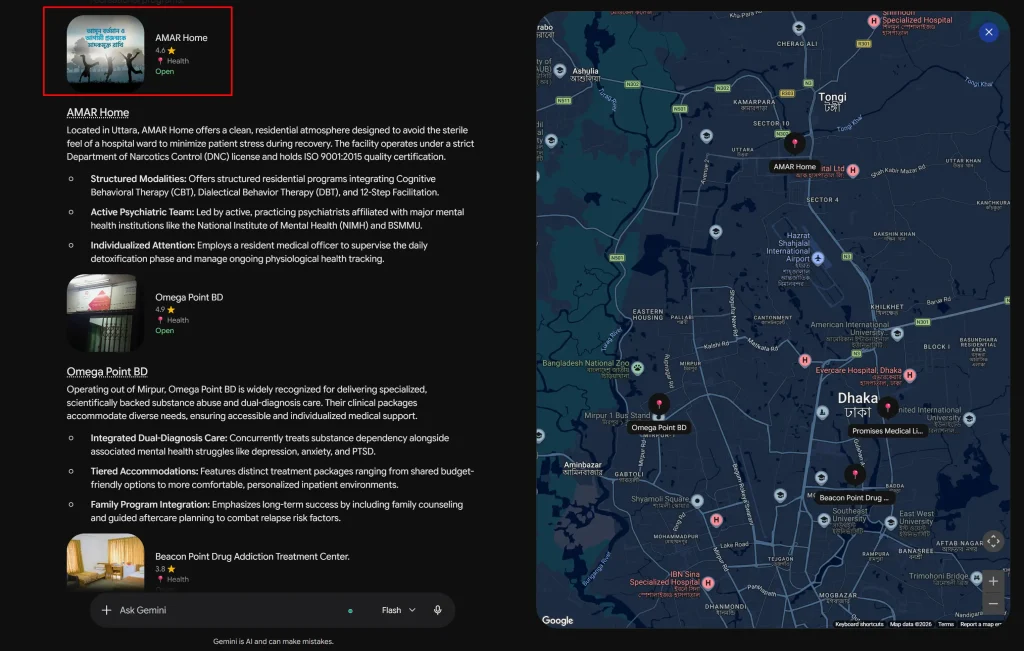Click the American International University cap icon
Viewport: 1024px width, 651px height.
click(897, 334)
